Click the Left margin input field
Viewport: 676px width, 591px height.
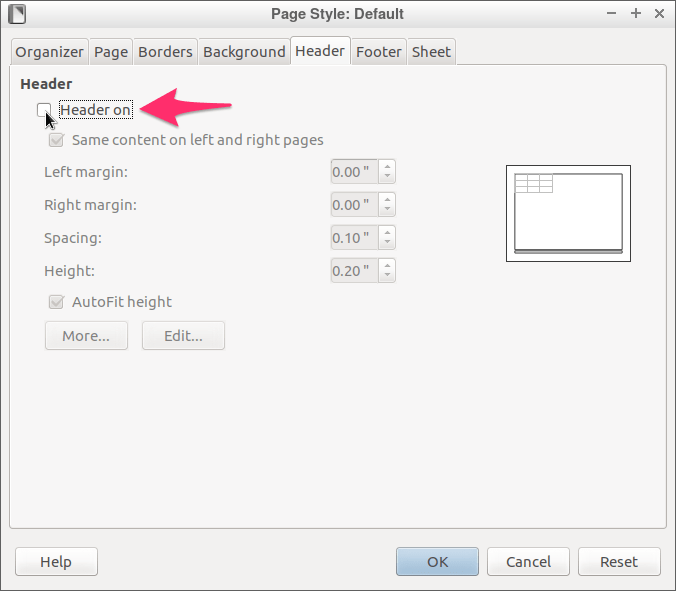click(x=354, y=172)
